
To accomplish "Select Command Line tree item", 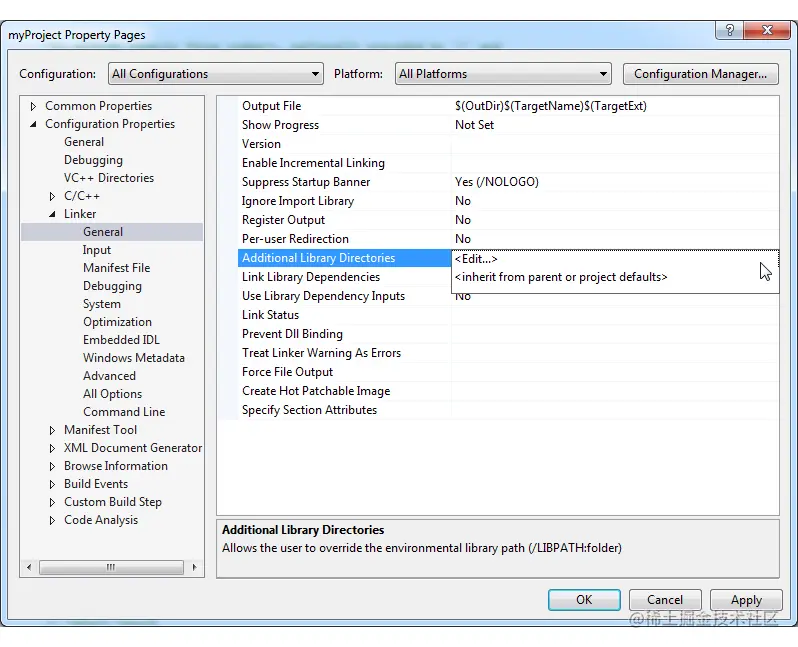I will click(x=124, y=412).
